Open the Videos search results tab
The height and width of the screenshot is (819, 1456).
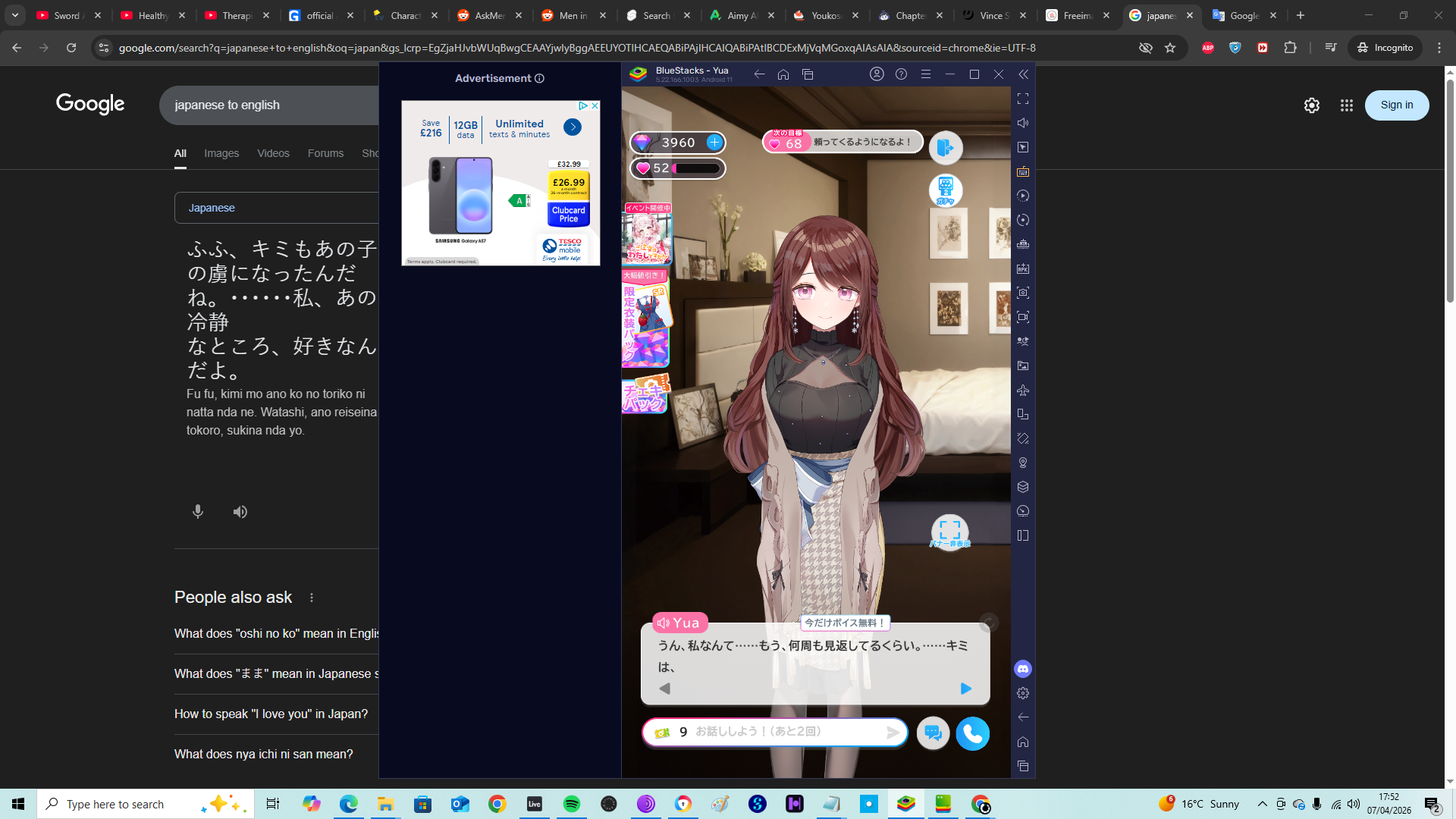pos(273,153)
